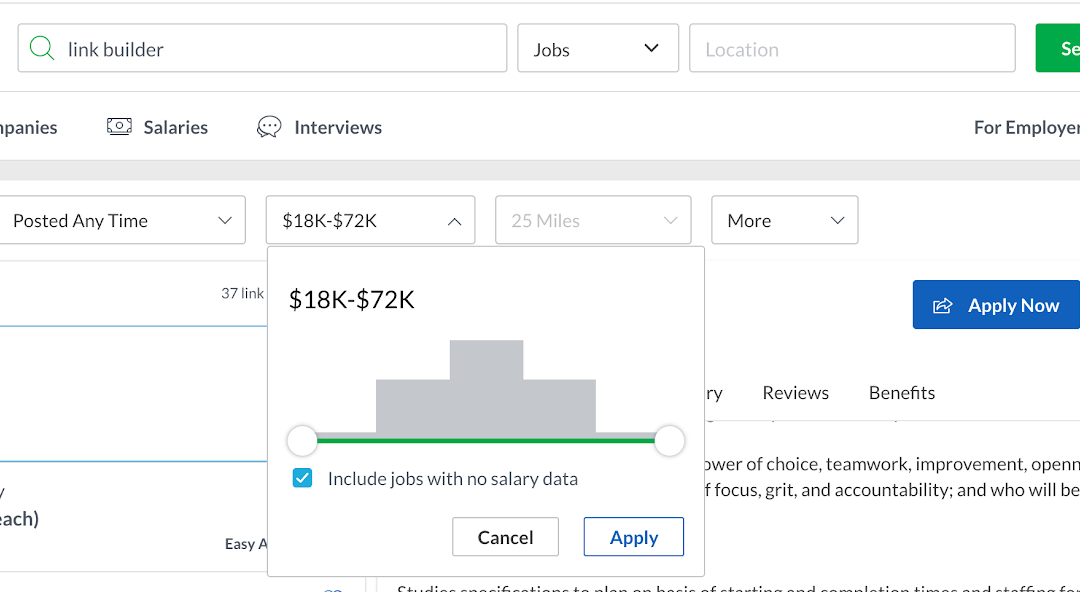Click the share icon on Apply Now
The image size is (1080, 592).
pos(942,306)
